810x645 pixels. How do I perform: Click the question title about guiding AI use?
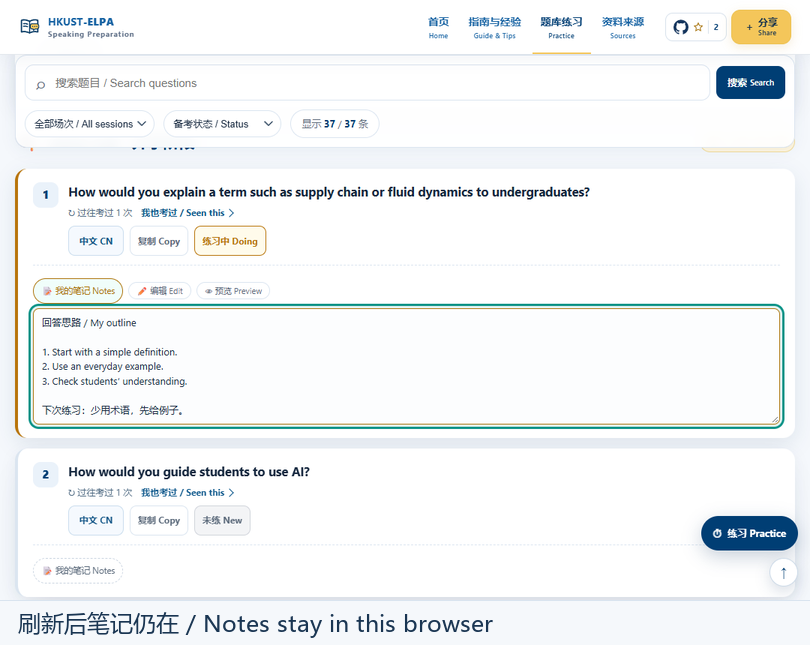pos(189,472)
